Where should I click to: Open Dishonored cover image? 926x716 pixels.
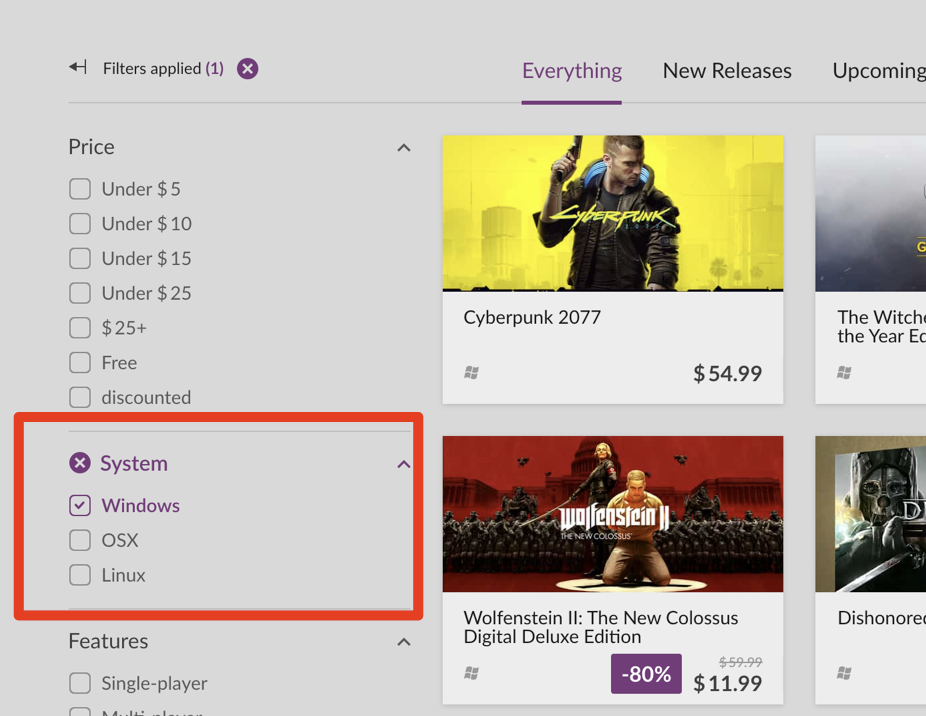(x=870, y=514)
